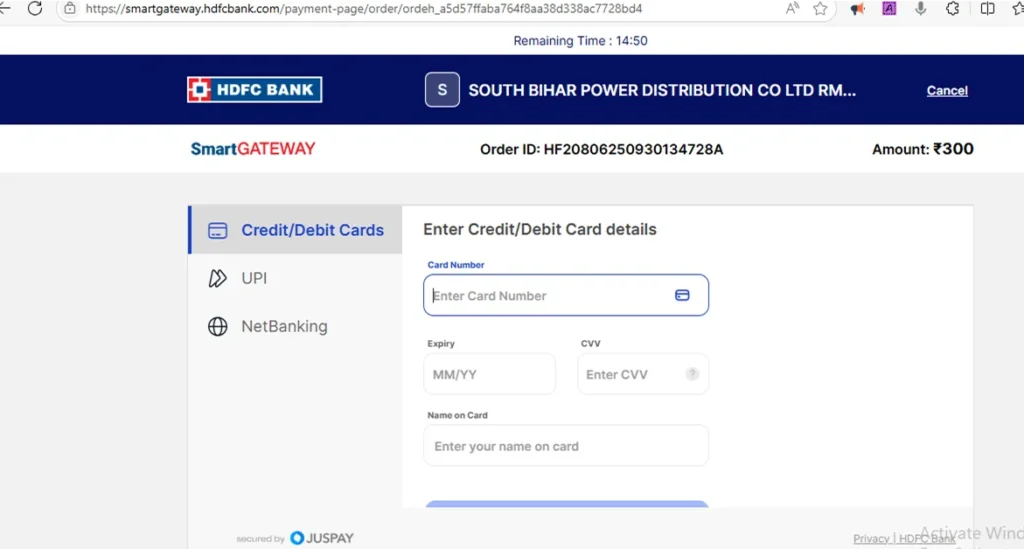The width and height of the screenshot is (1024, 549).
Task: Click the HDFC Bank logo
Action: [x=255, y=89]
